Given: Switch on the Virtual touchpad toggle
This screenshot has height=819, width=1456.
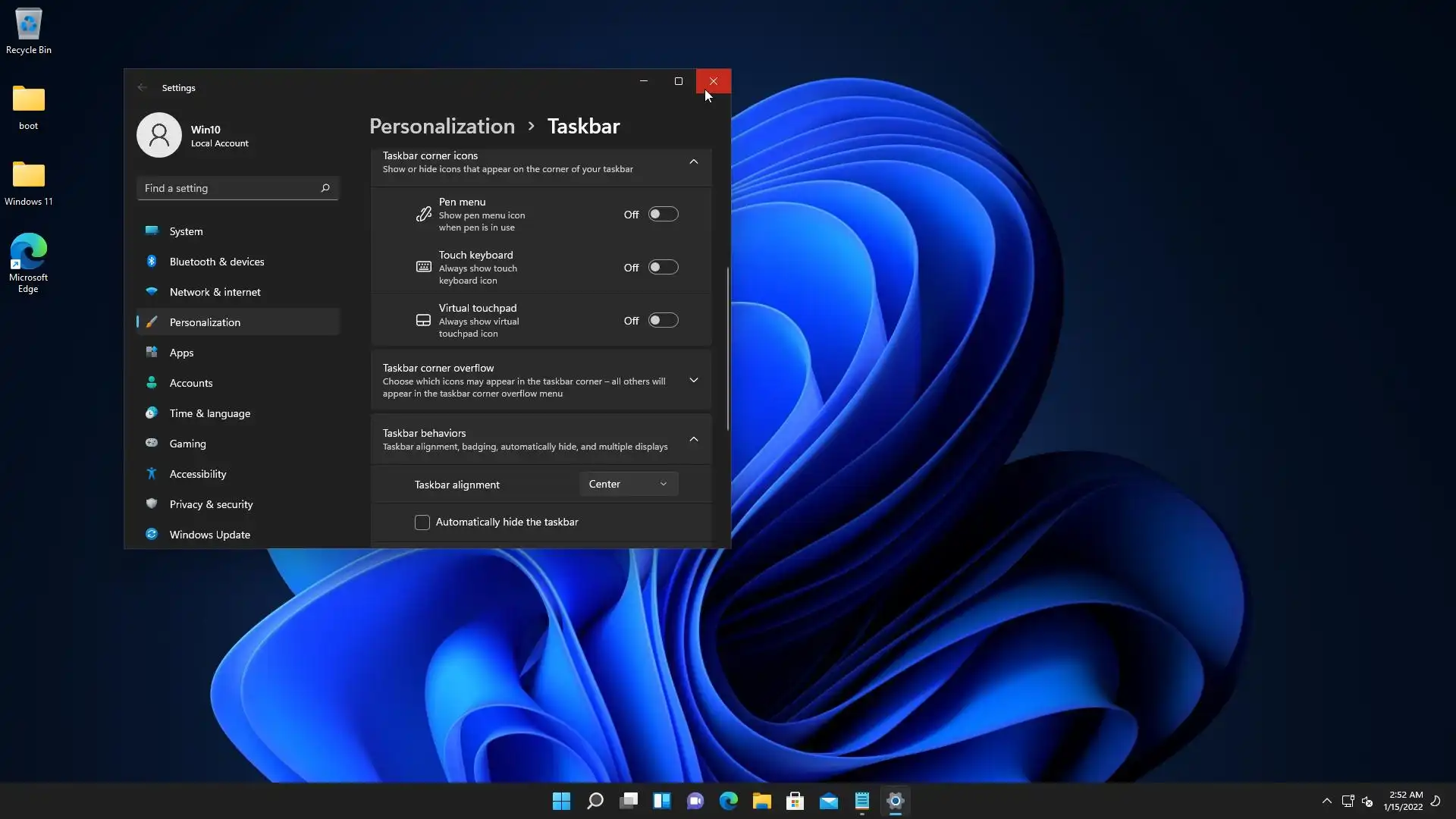Looking at the screenshot, I should pyautogui.click(x=663, y=321).
